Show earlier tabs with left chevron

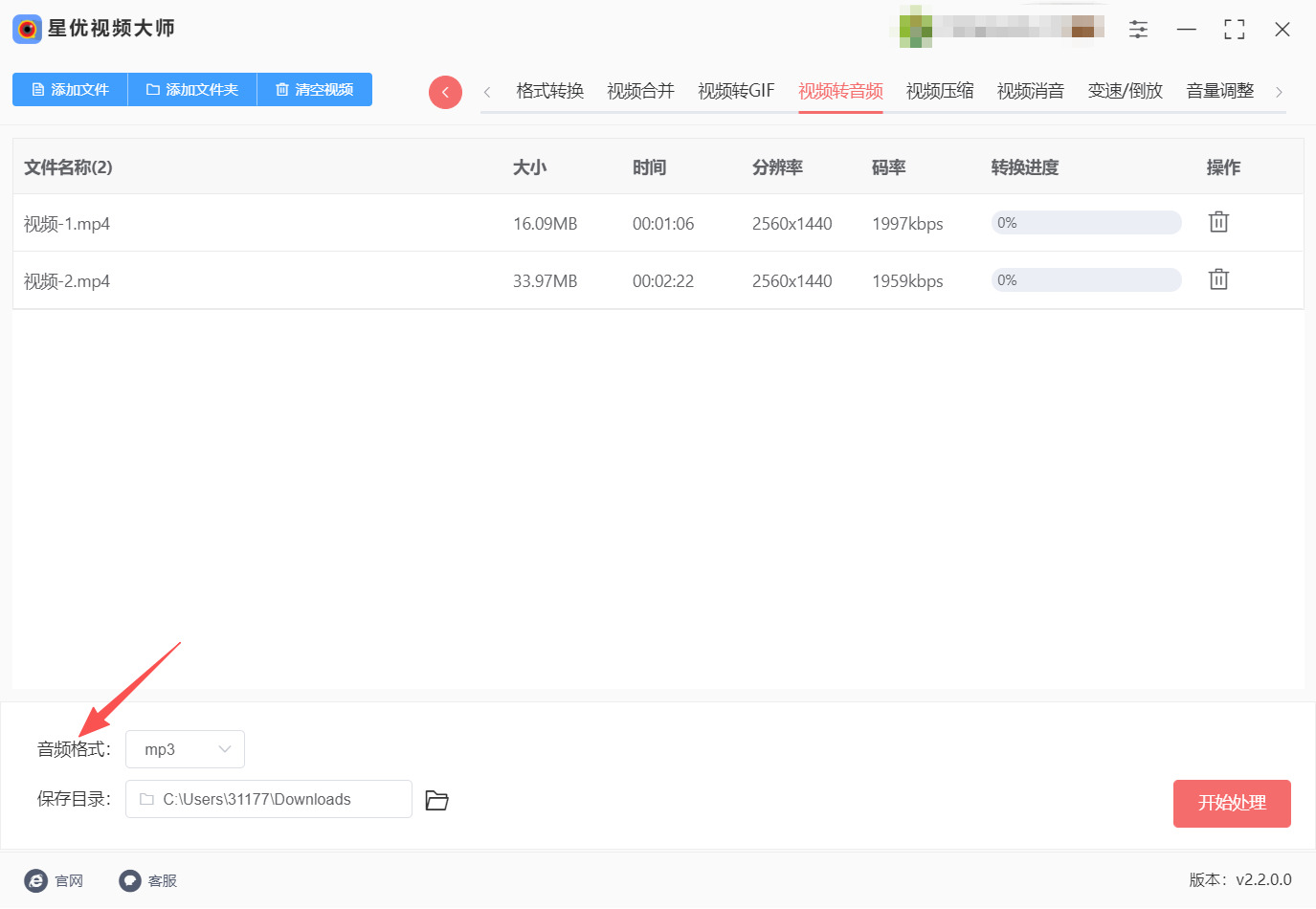pyautogui.click(x=487, y=92)
